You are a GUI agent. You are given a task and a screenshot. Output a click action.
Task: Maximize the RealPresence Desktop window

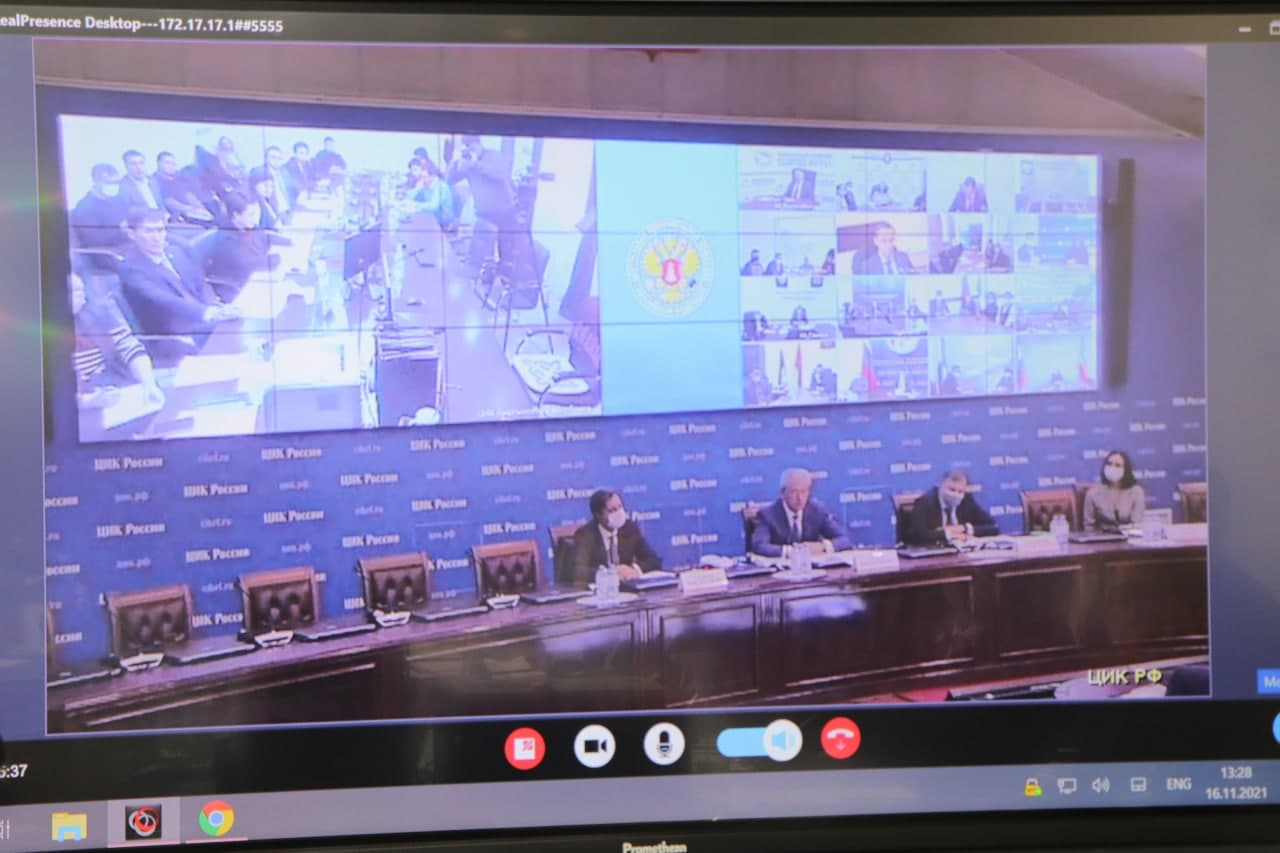click(1274, 30)
